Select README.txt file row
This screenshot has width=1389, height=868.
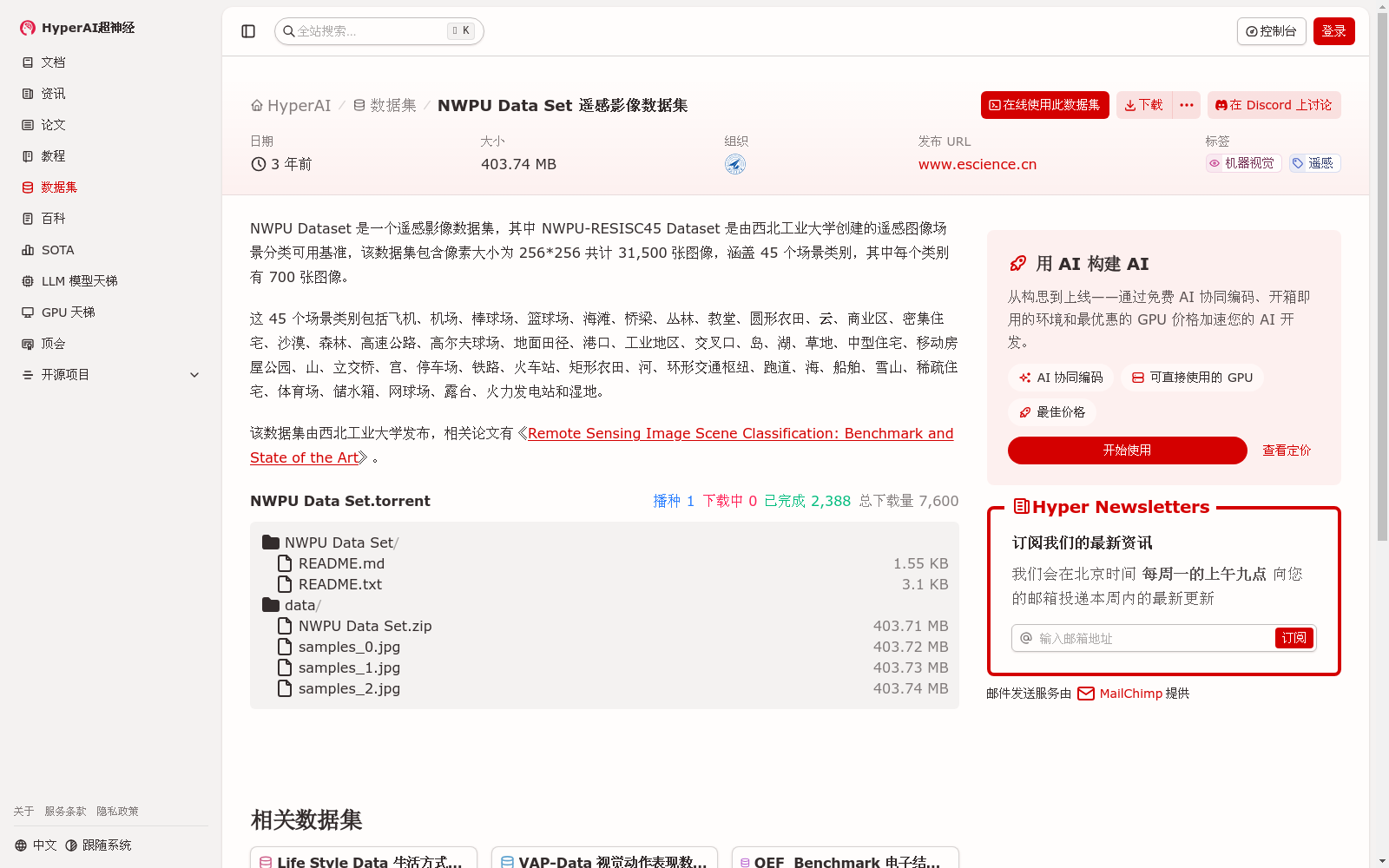604,584
